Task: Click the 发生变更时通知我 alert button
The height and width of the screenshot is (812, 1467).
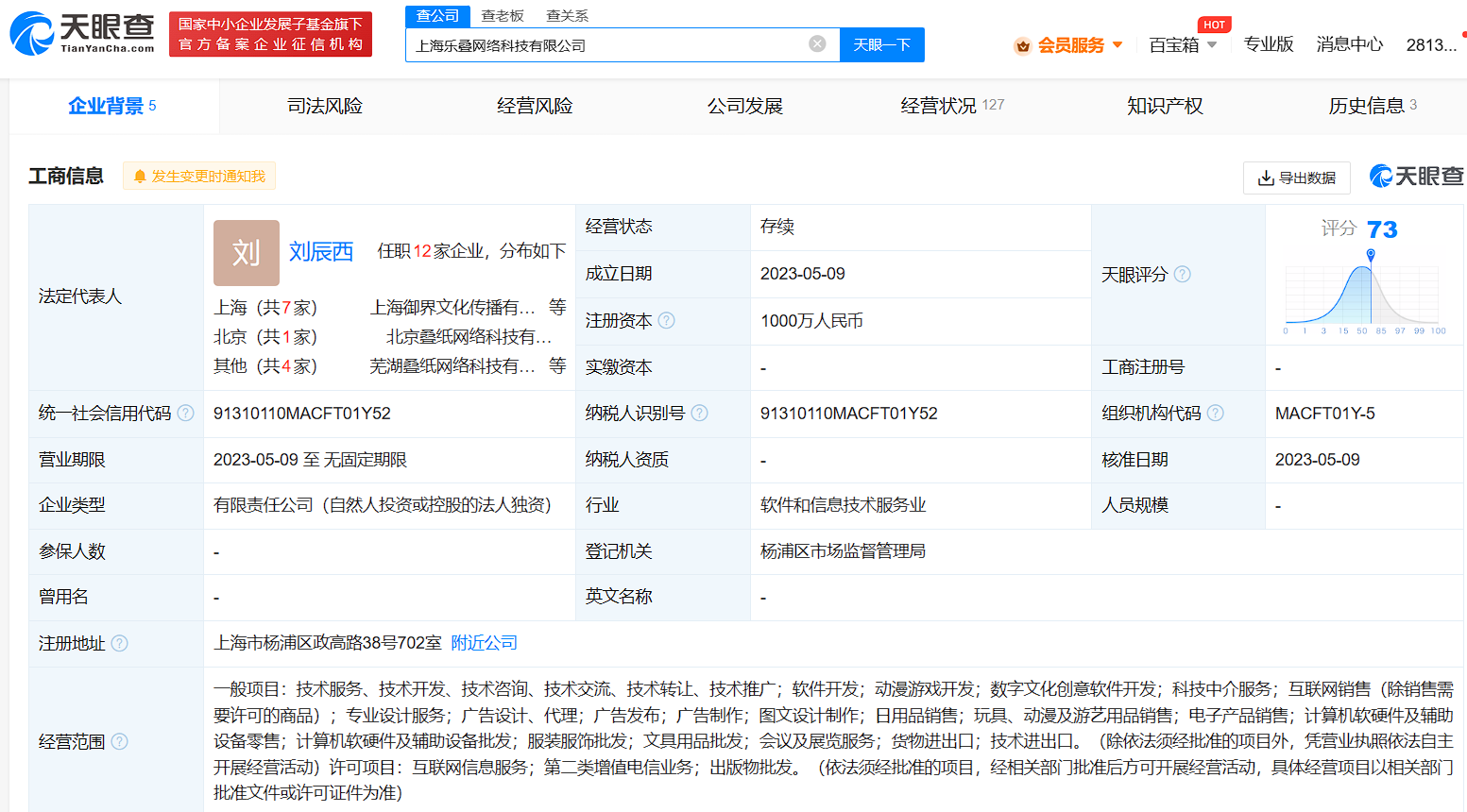Action: pyautogui.click(x=199, y=177)
